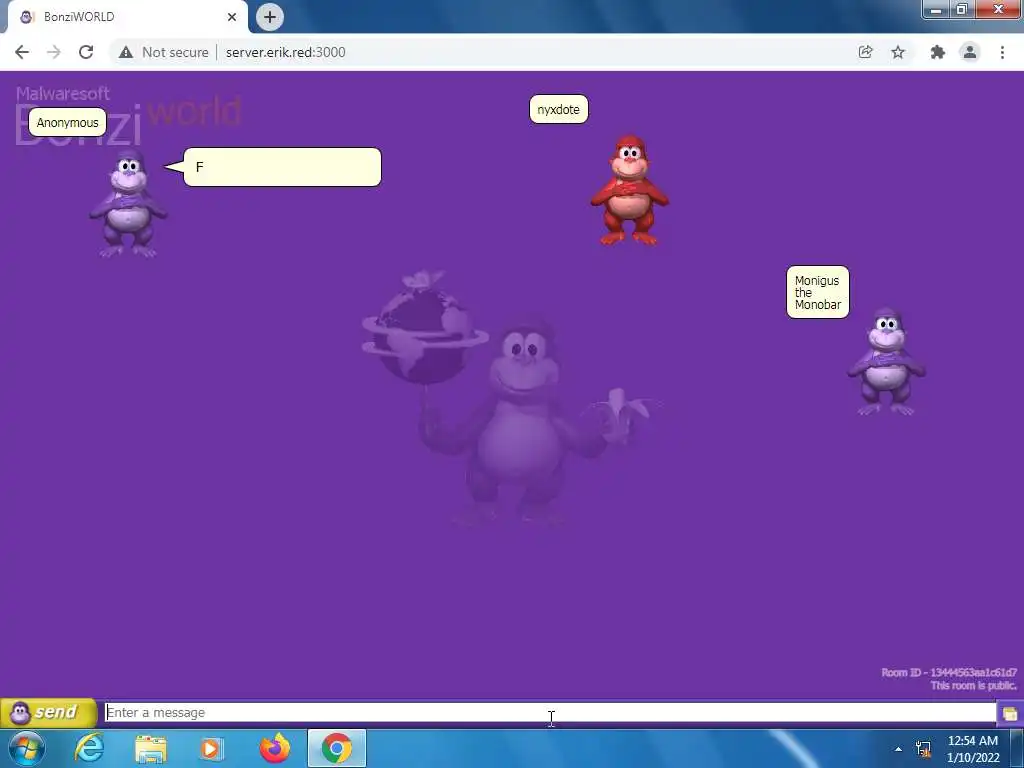1024x768 pixels.
Task: Click the browser forward arrow
Action: [x=54, y=52]
